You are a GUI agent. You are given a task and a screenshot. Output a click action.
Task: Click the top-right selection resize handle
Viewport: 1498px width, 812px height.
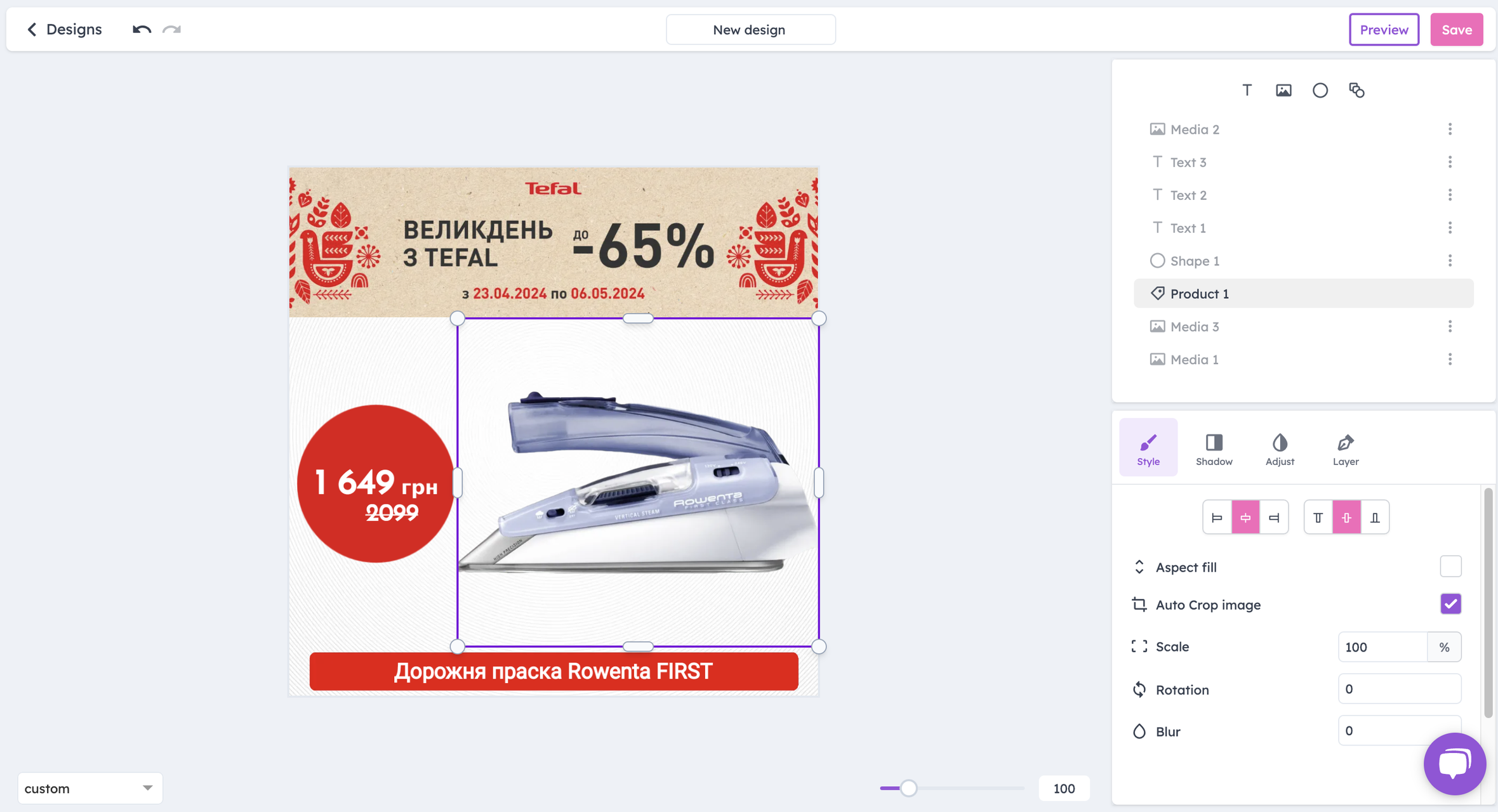[x=819, y=318]
